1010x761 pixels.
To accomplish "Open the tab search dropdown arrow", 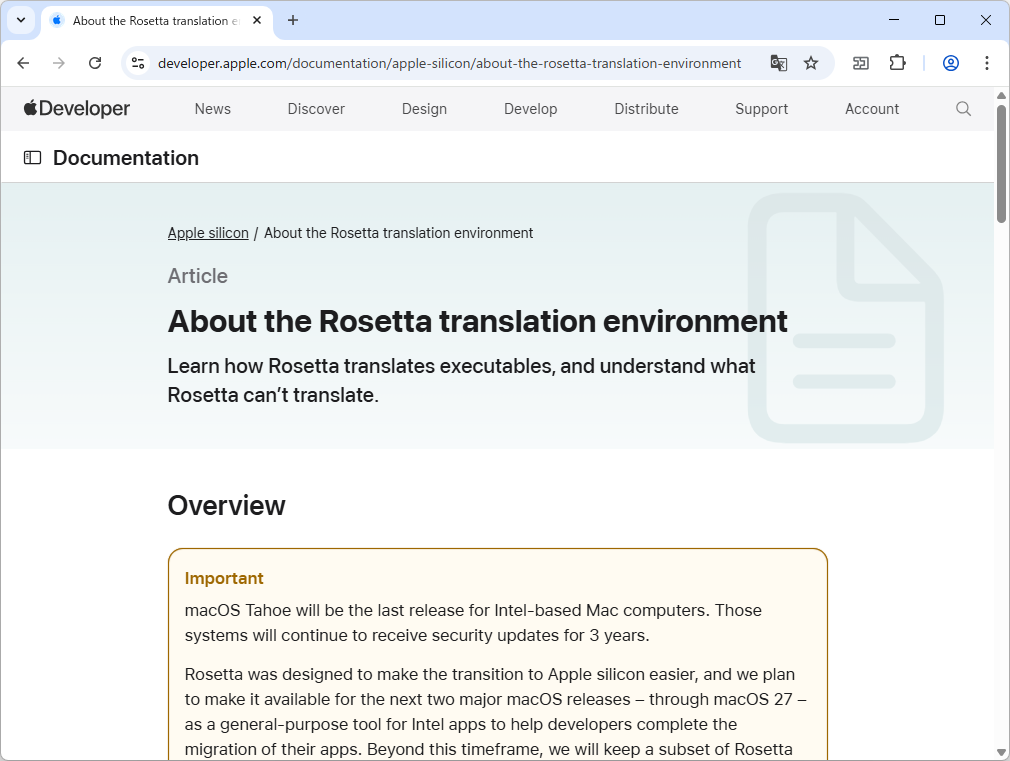I will (x=21, y=20).
